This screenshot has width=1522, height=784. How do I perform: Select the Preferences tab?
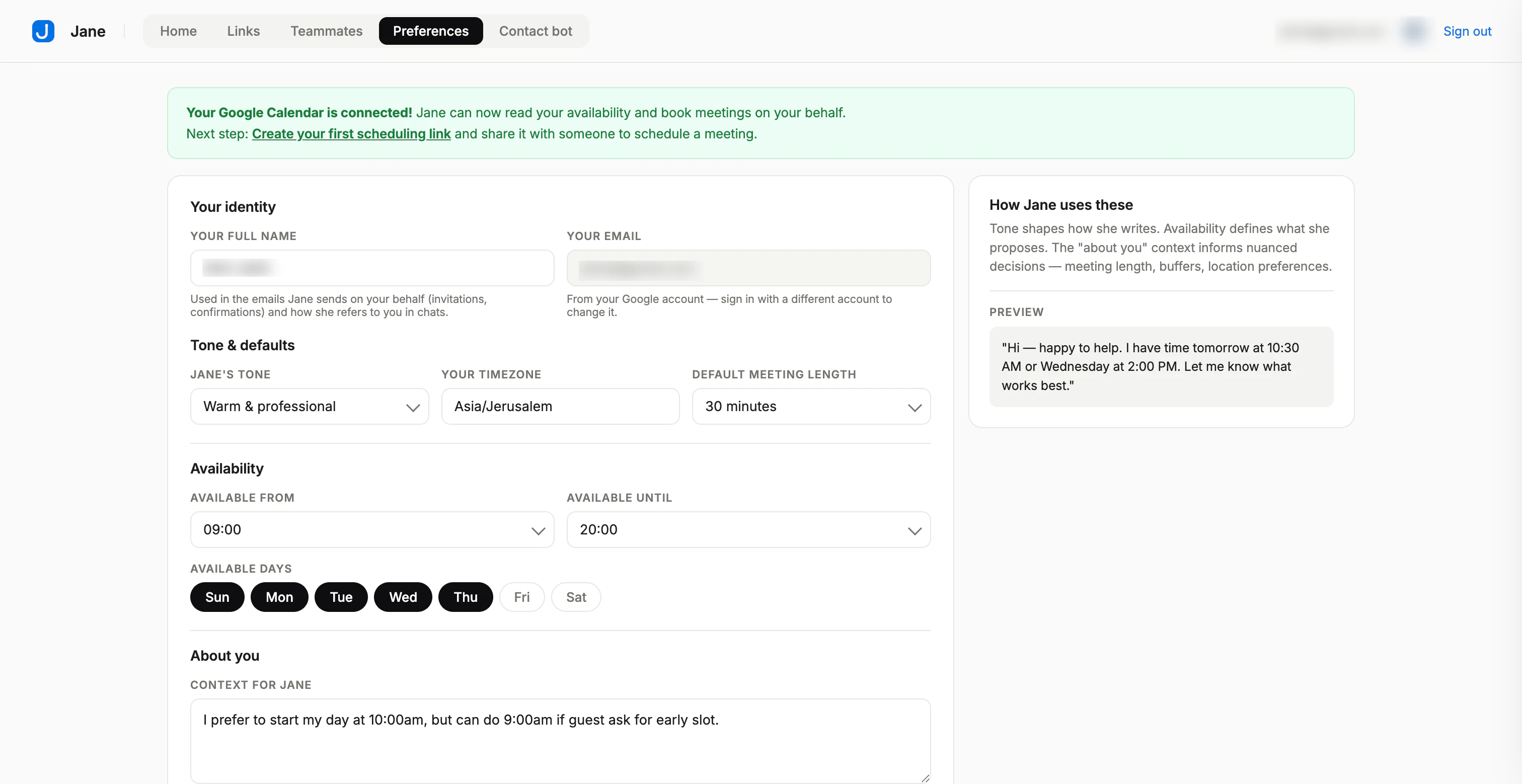click(431, 31)
